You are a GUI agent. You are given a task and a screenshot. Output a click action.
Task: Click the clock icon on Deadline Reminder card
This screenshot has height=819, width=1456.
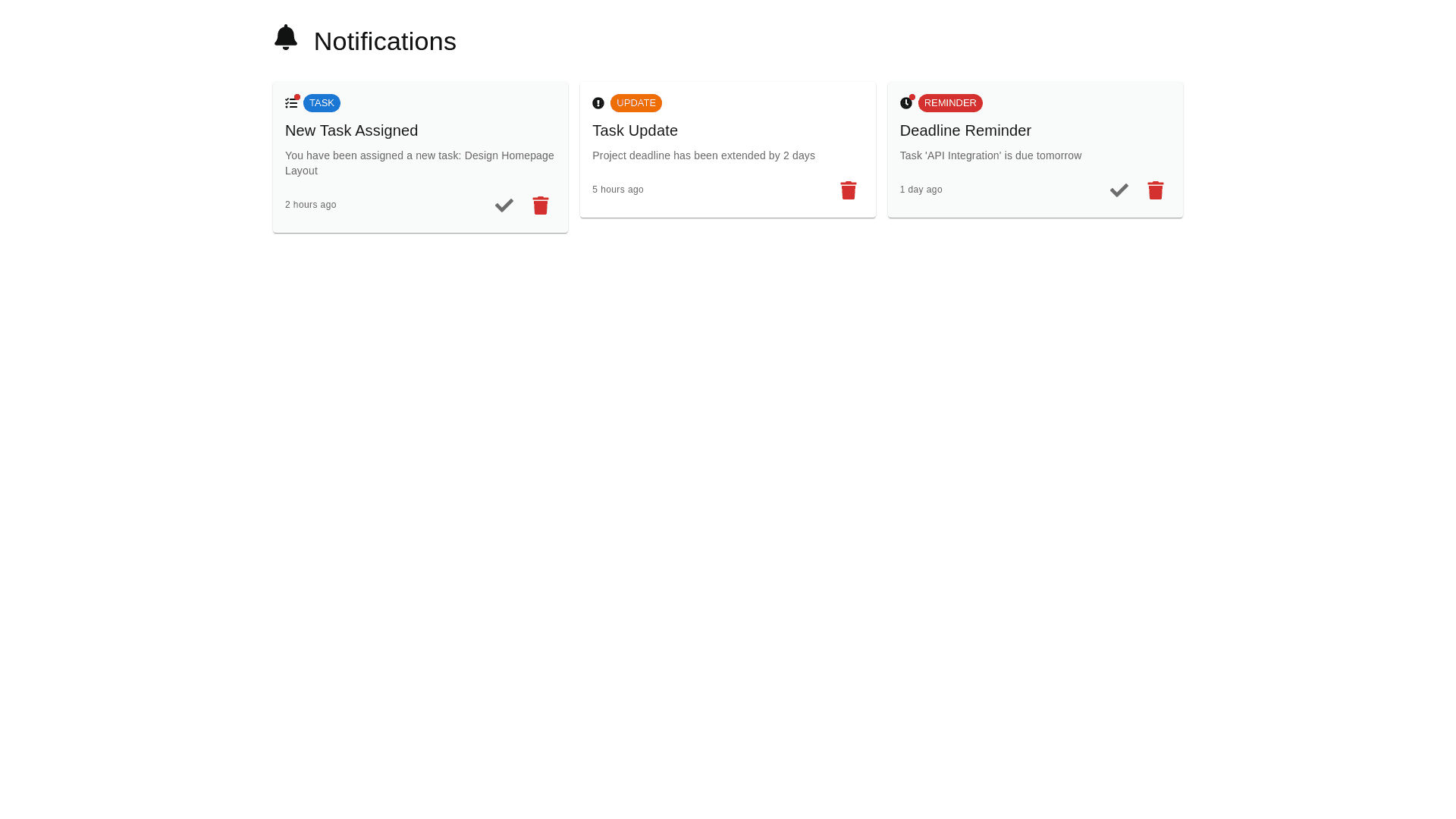(x=906, y=103)
